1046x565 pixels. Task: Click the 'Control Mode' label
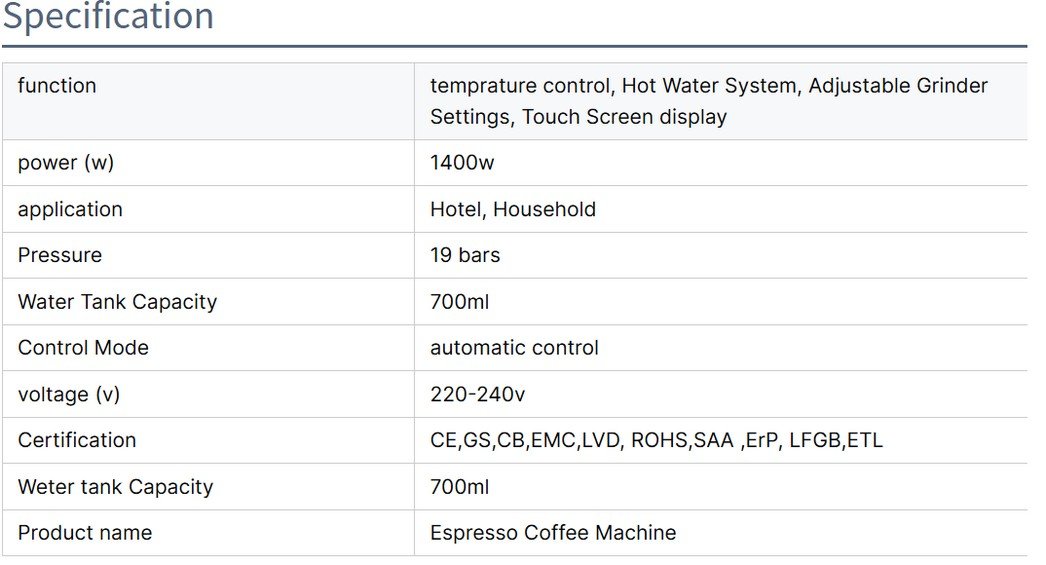(x=83, y=348)
